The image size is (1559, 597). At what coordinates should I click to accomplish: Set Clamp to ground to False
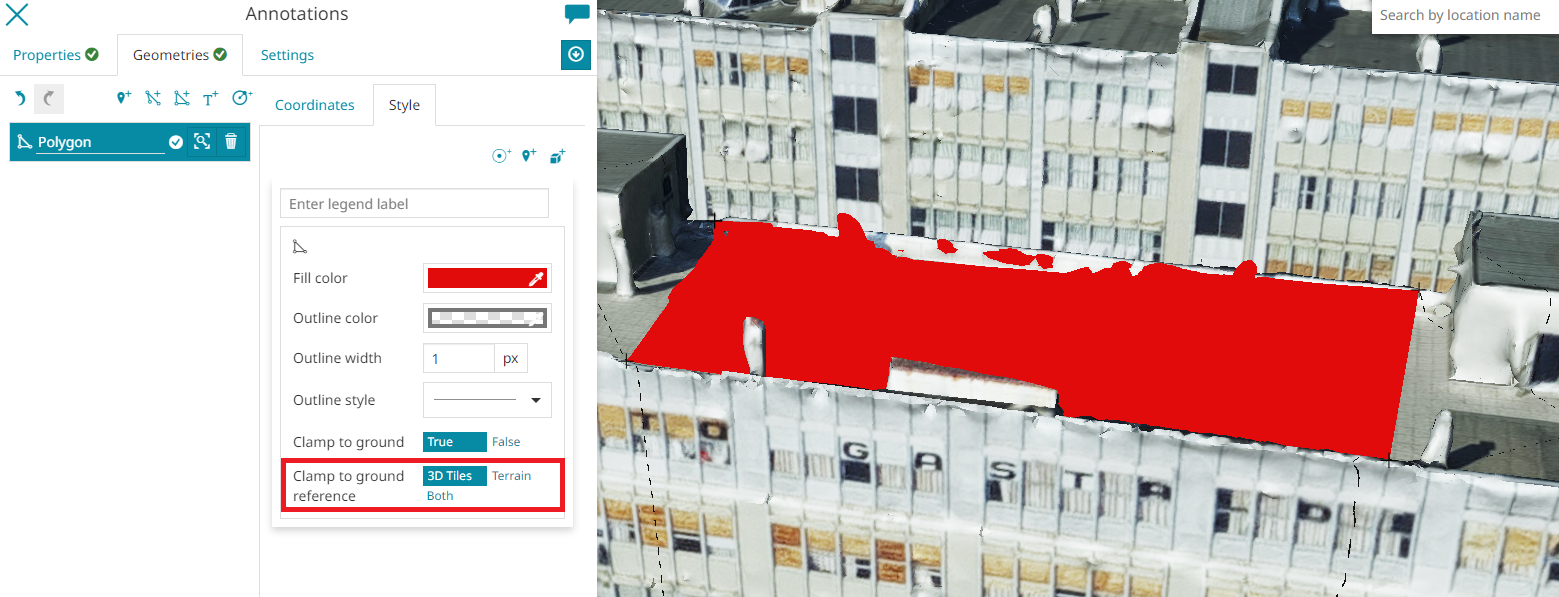point(506,442)
